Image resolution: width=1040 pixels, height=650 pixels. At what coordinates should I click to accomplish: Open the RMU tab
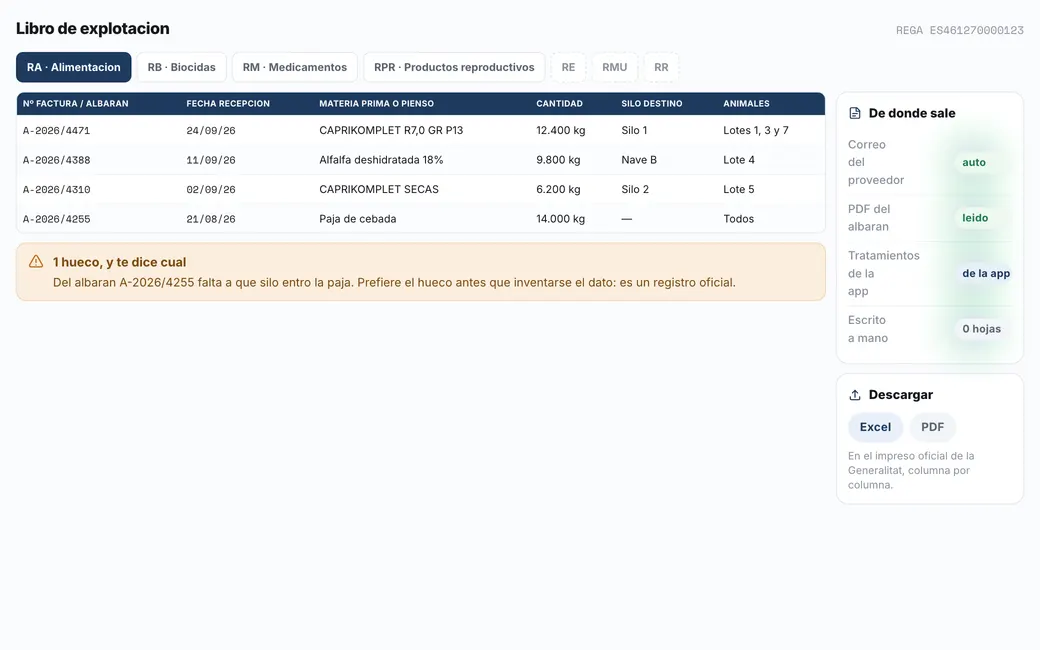click(615, 67)
